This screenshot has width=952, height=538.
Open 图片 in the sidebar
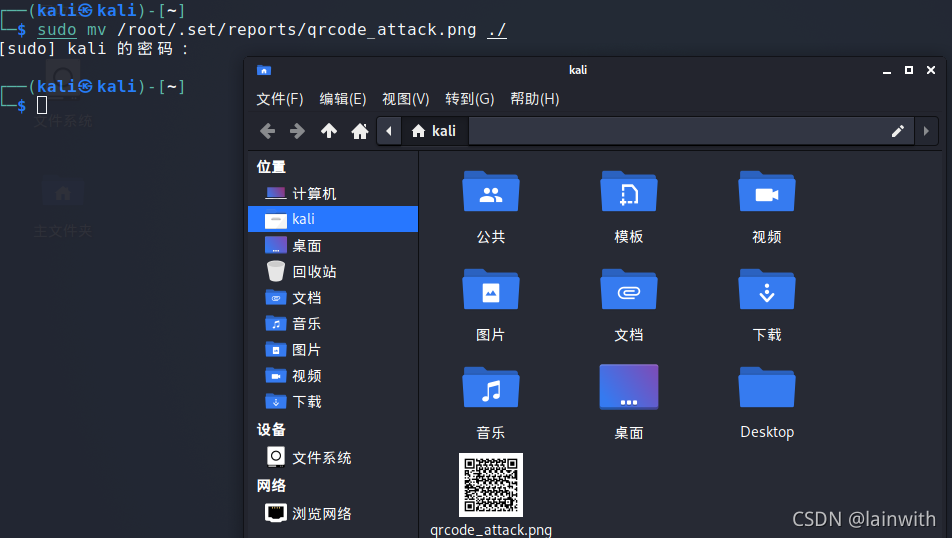333,350
